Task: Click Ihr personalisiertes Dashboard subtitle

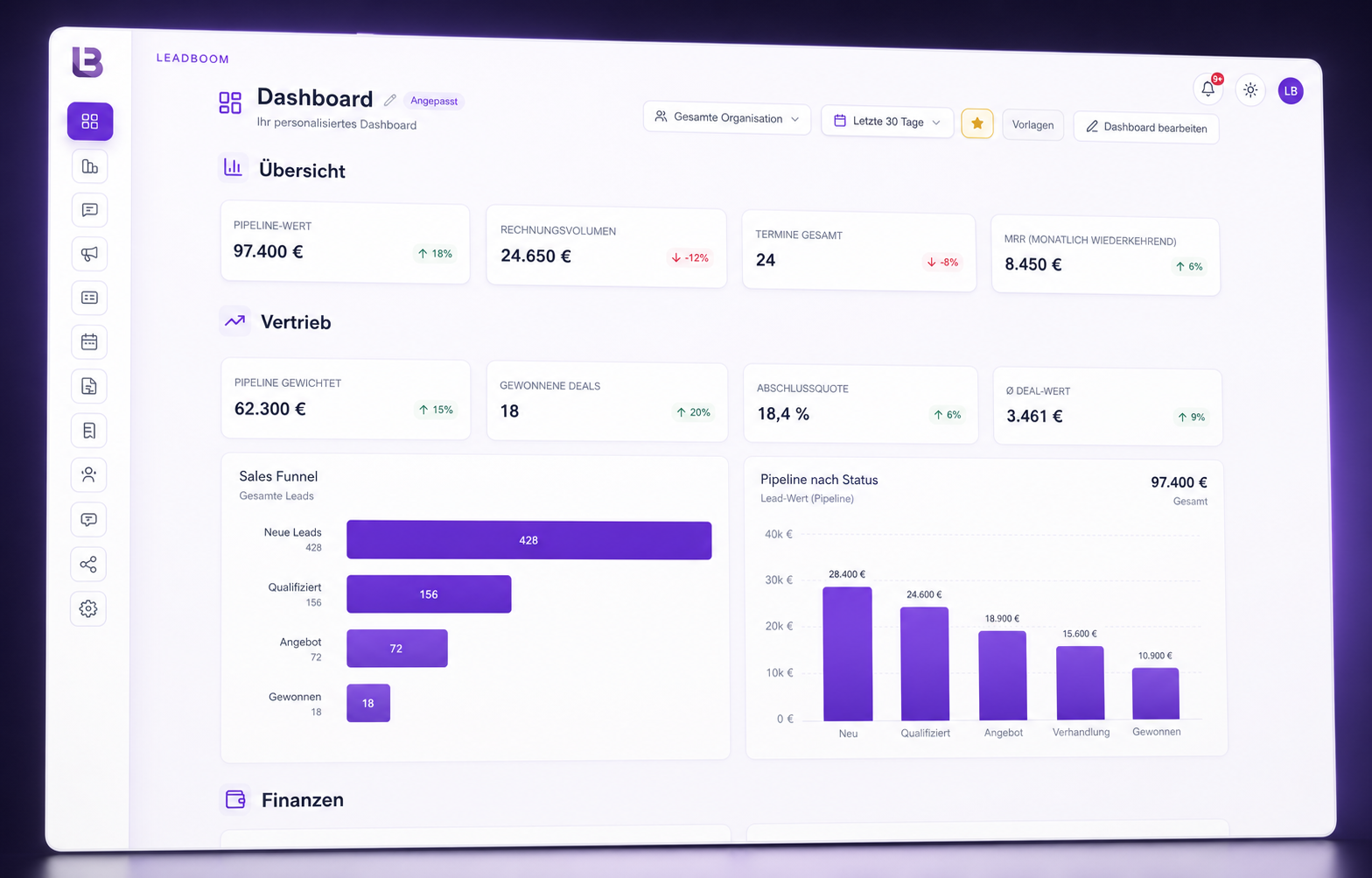Action: click(337, 123)
